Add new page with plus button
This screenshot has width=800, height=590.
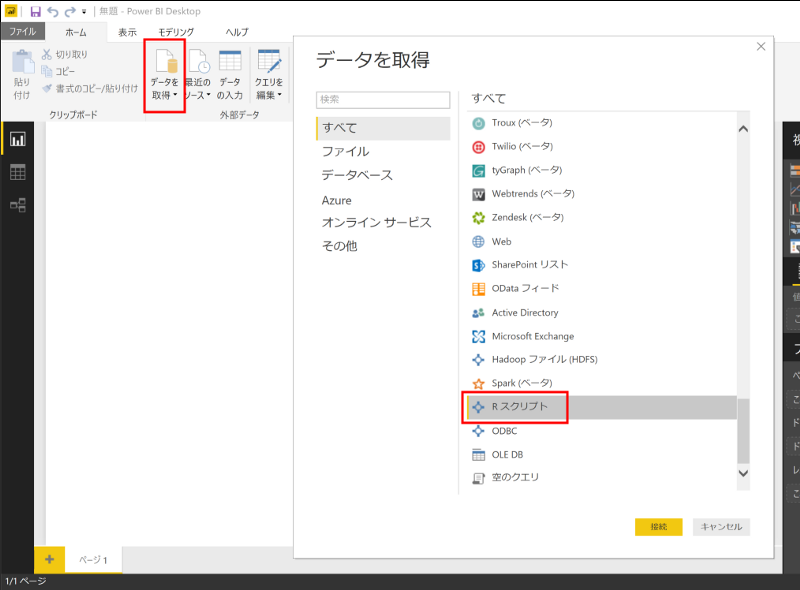click(x=49, y=559)
